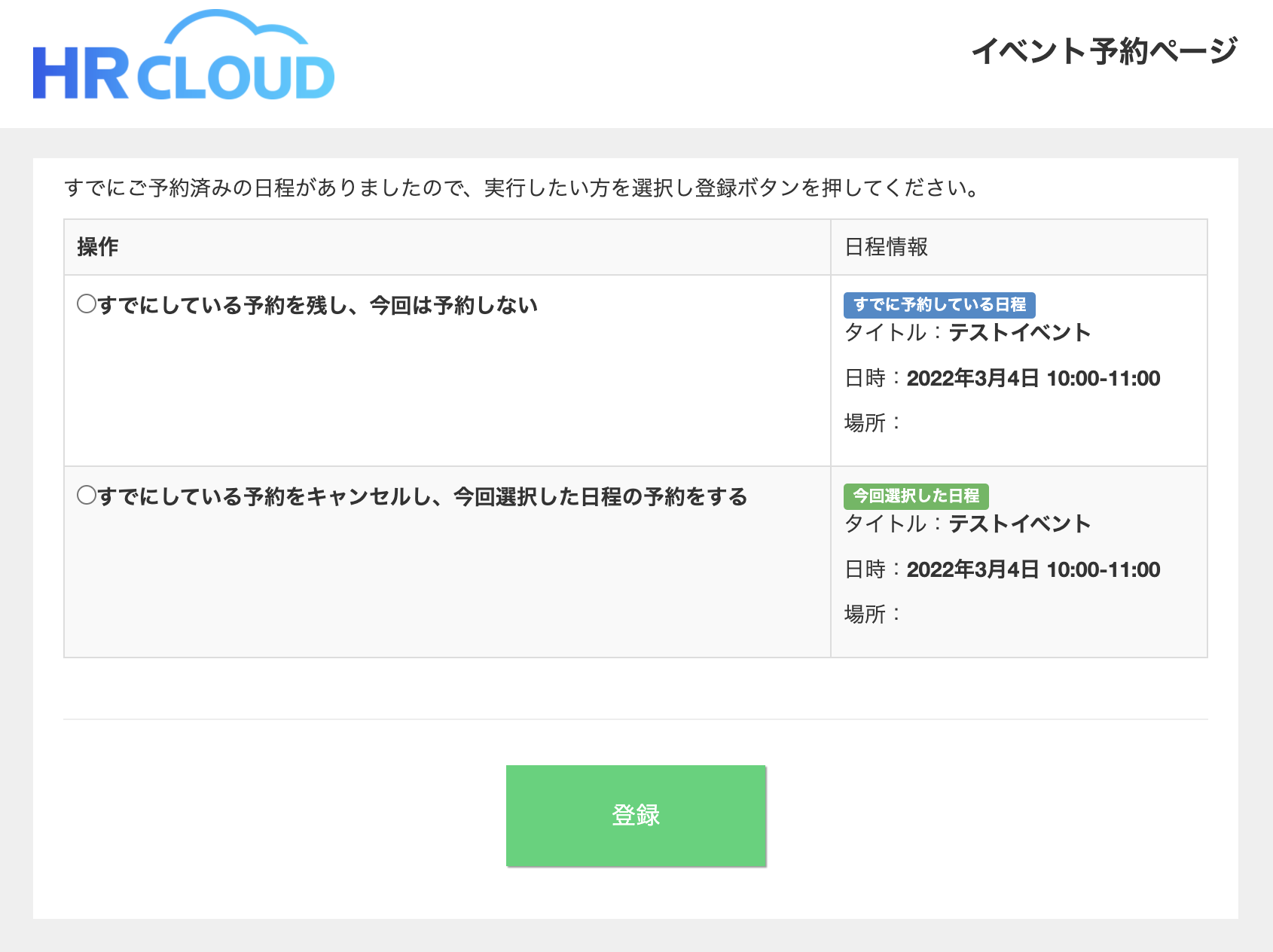Select the radio button to cancel and rebook
The height and width of the screenshot is (952, 1273).
click(x=85, y=494)
